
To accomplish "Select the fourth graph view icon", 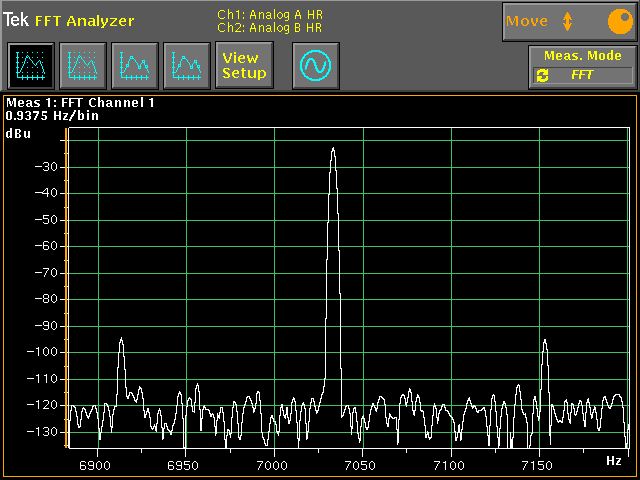I will click(x=187, y=66).
